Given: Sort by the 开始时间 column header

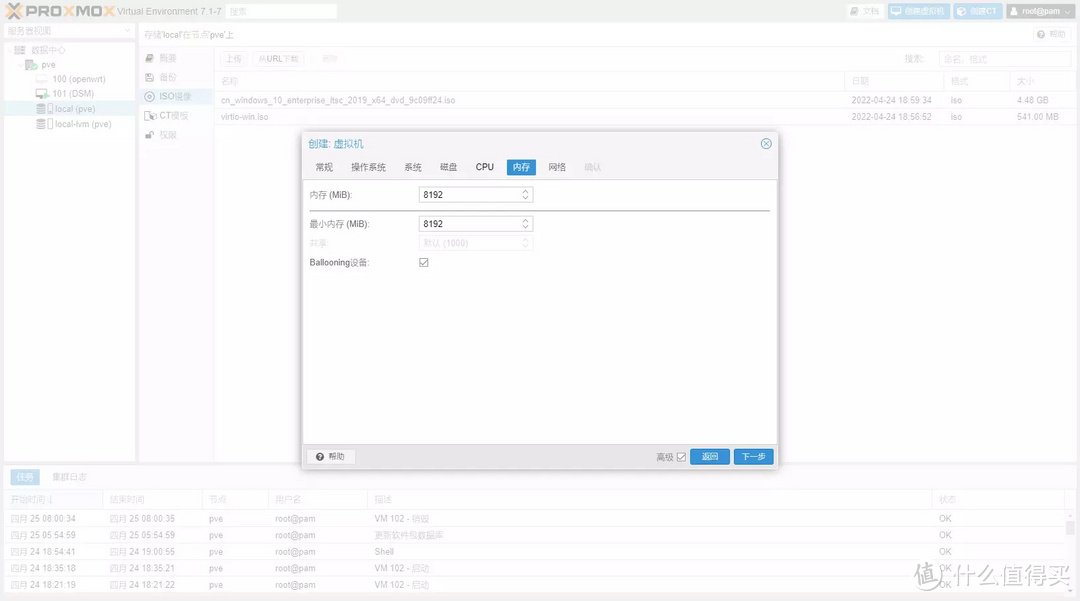Looking at the screenshot, I should pyautogui.click(x=54, y=499).
